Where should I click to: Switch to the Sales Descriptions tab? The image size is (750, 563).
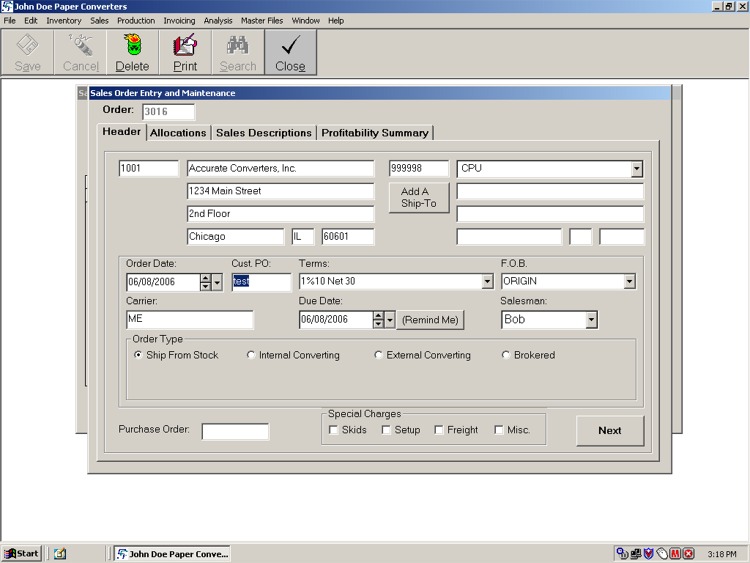click(264, 133)
